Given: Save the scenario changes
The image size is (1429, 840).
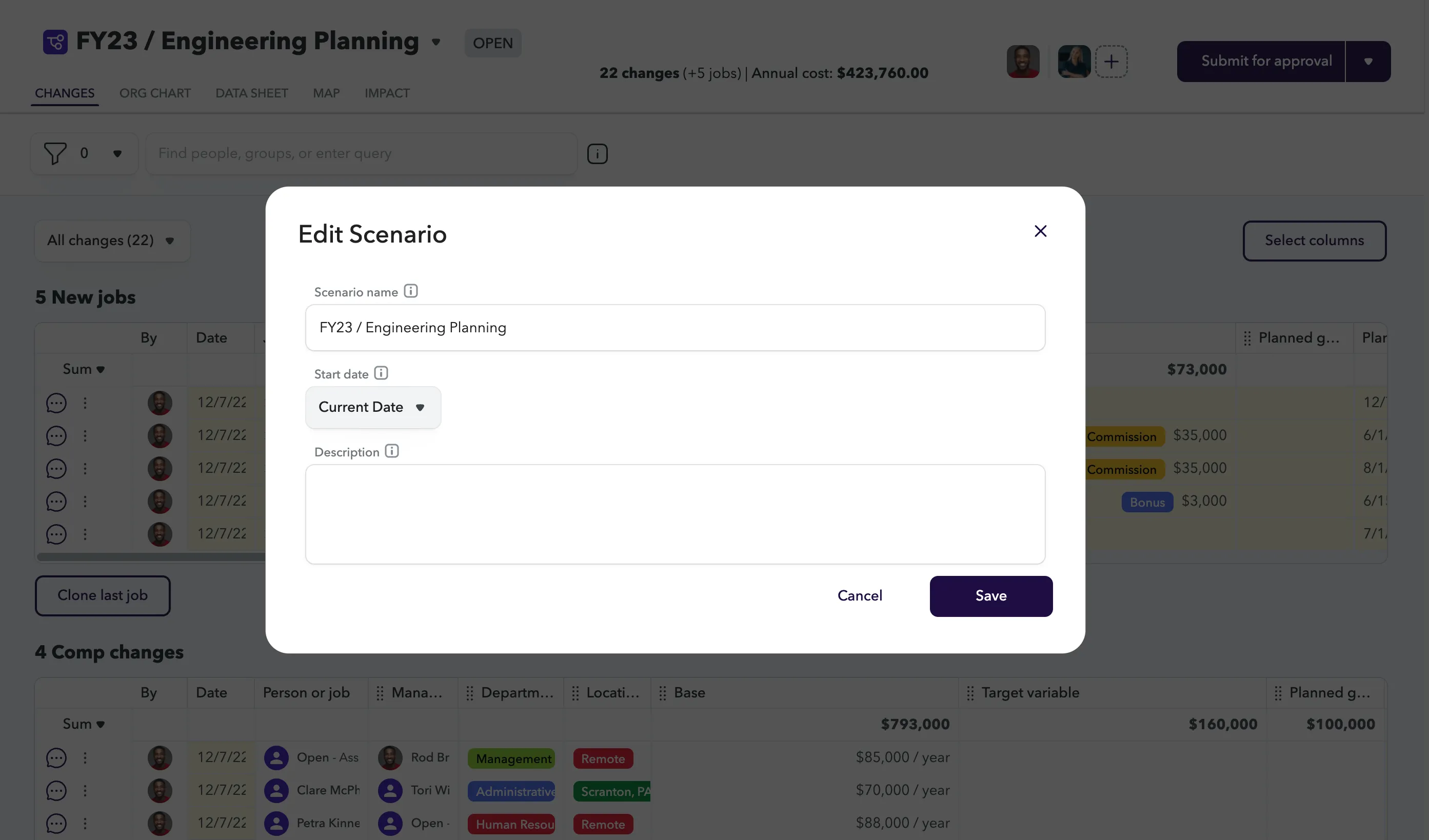Looking at the screenshot, I should 990,596.
